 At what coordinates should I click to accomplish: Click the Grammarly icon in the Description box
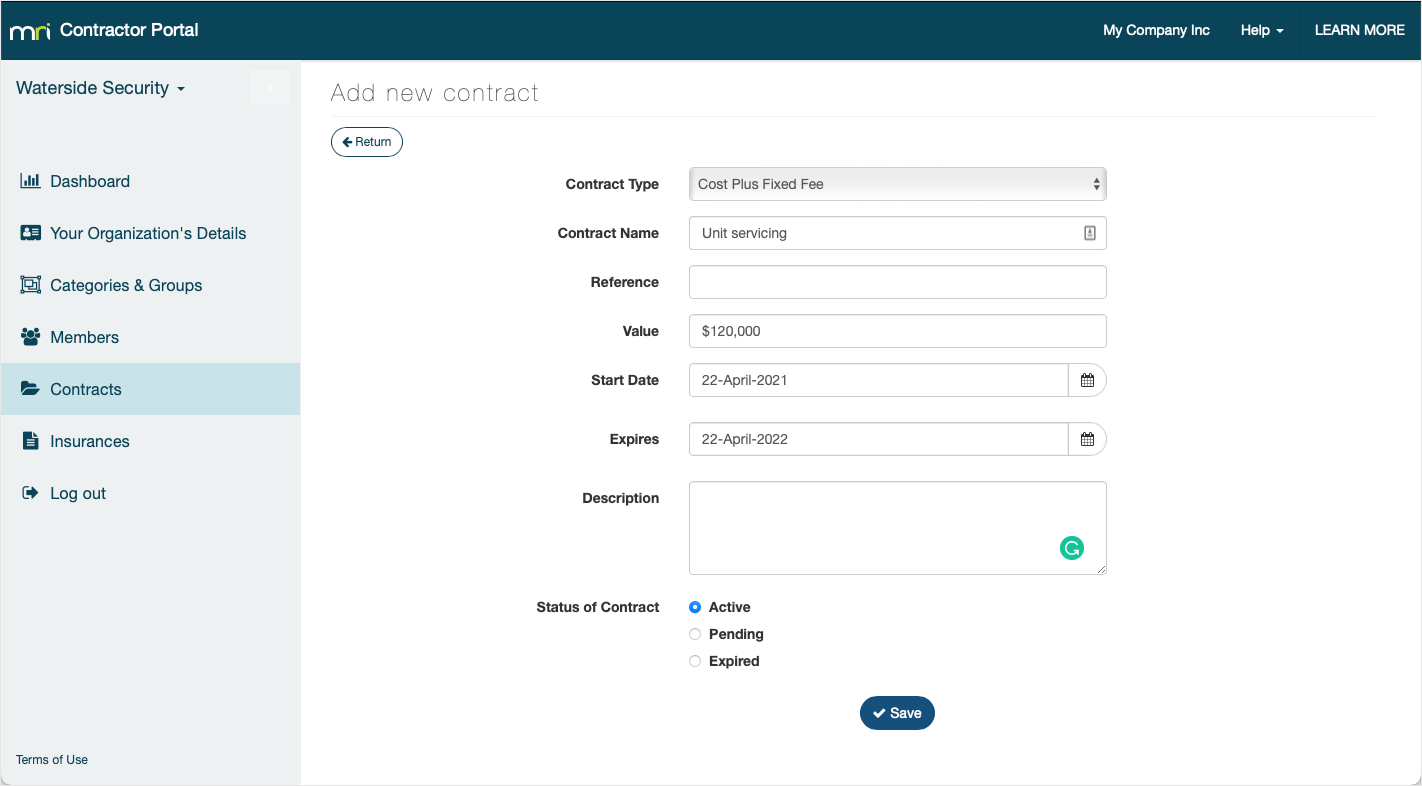(1072, 548)
